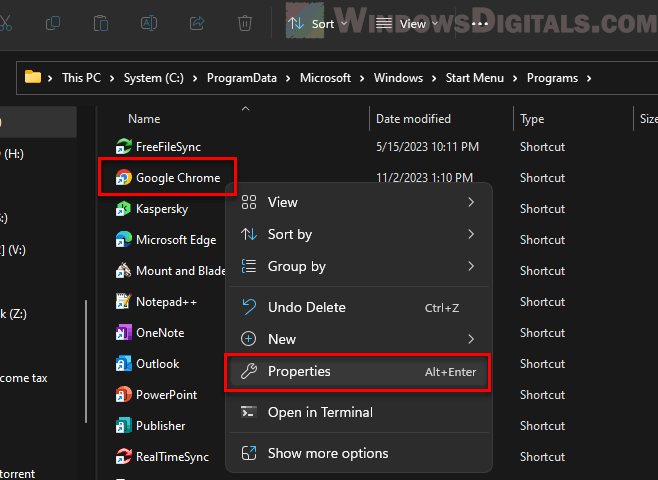The height and width of the screenshot is (480, 658).
Task: Navigate to System (C:) breadcrumb
Action: point(154,78)
